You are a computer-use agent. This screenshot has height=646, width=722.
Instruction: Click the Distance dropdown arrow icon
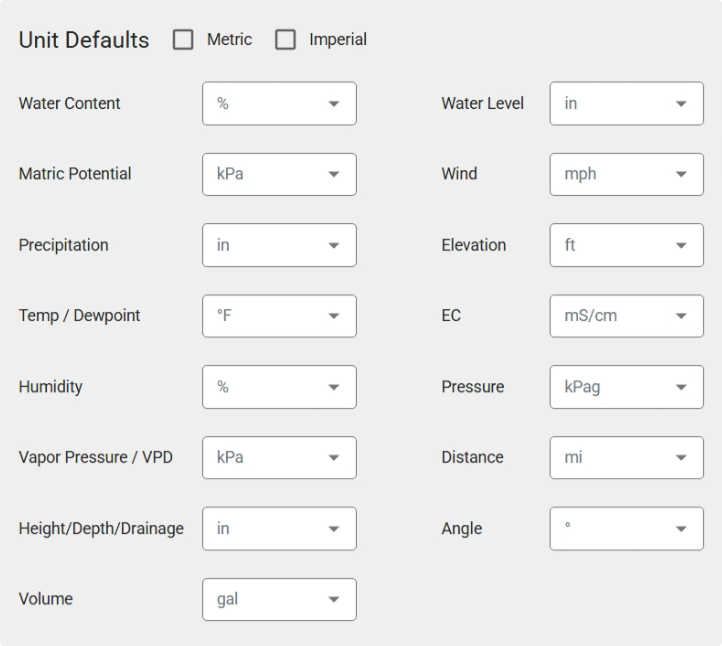682,458
